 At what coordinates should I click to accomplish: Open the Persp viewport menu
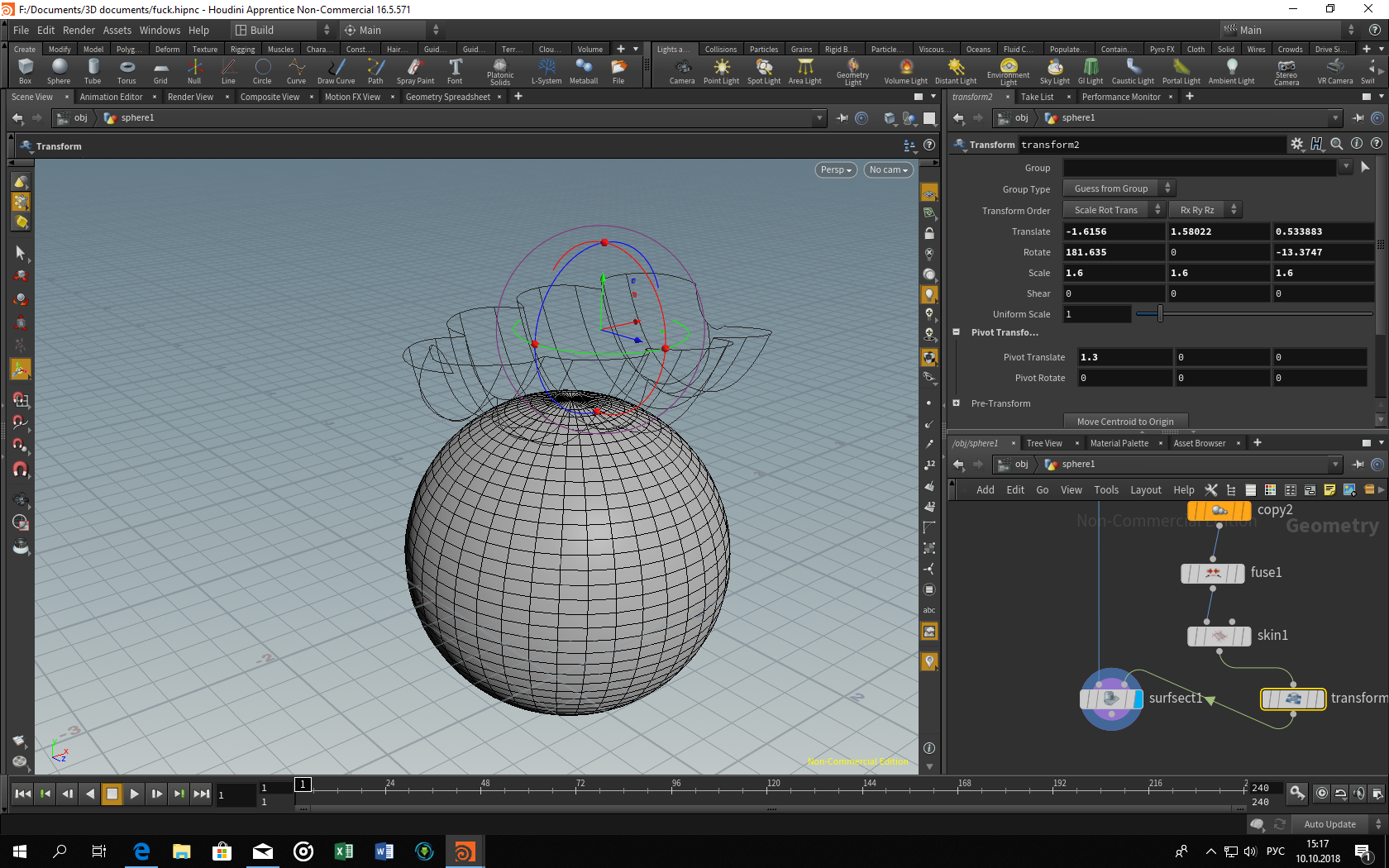tap(836, 169)
